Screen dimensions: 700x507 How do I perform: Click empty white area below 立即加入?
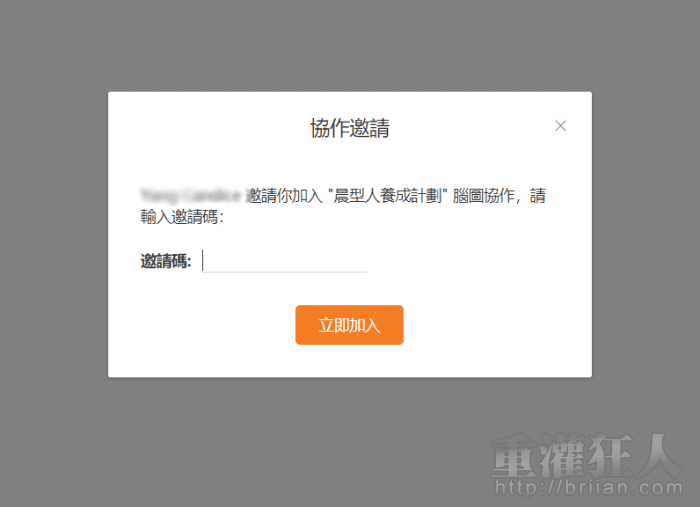pyautogui.click(x=350, y=361)
